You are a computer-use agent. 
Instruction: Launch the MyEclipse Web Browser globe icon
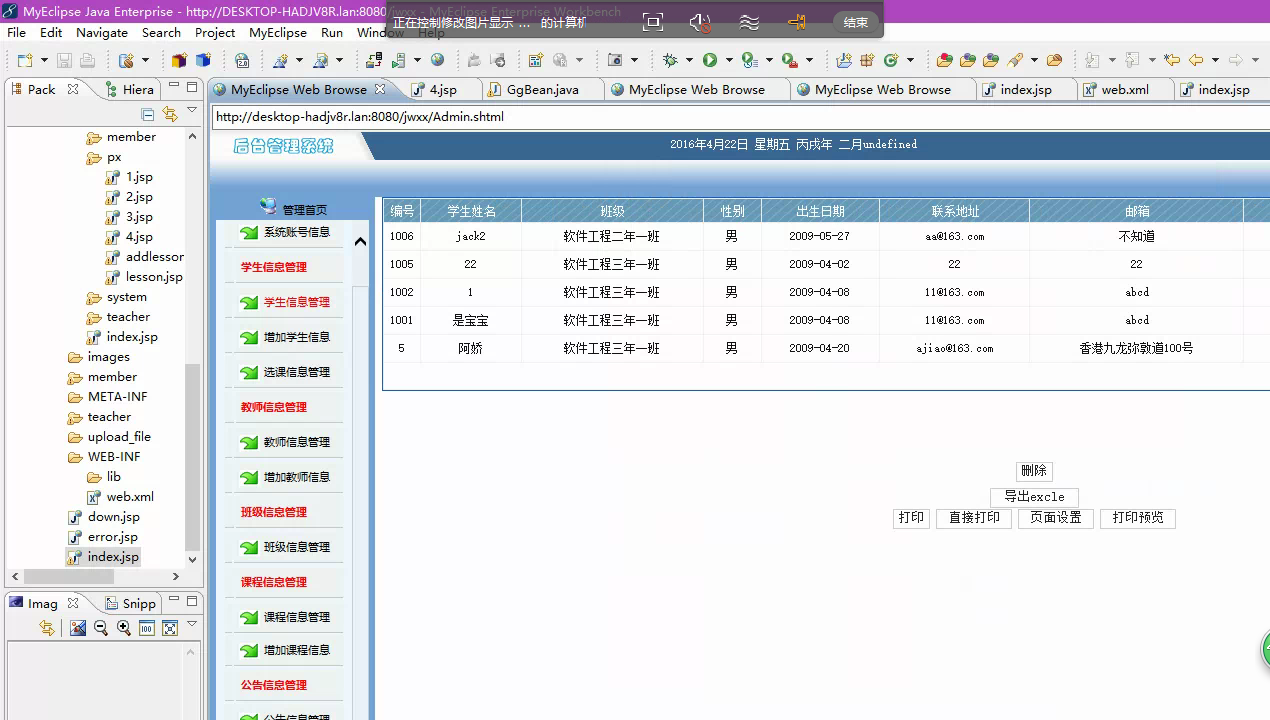point(437,59)
